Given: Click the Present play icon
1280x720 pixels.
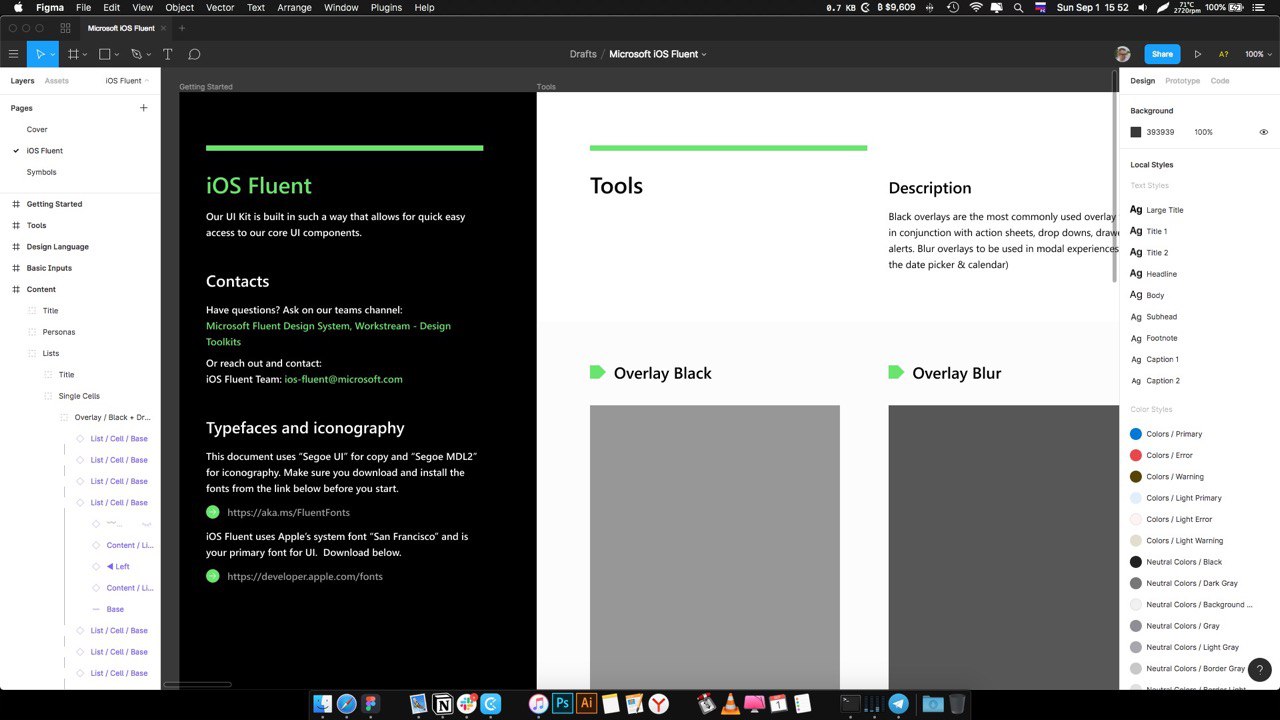Looking at the screenshot, I should click(1198, 54).
